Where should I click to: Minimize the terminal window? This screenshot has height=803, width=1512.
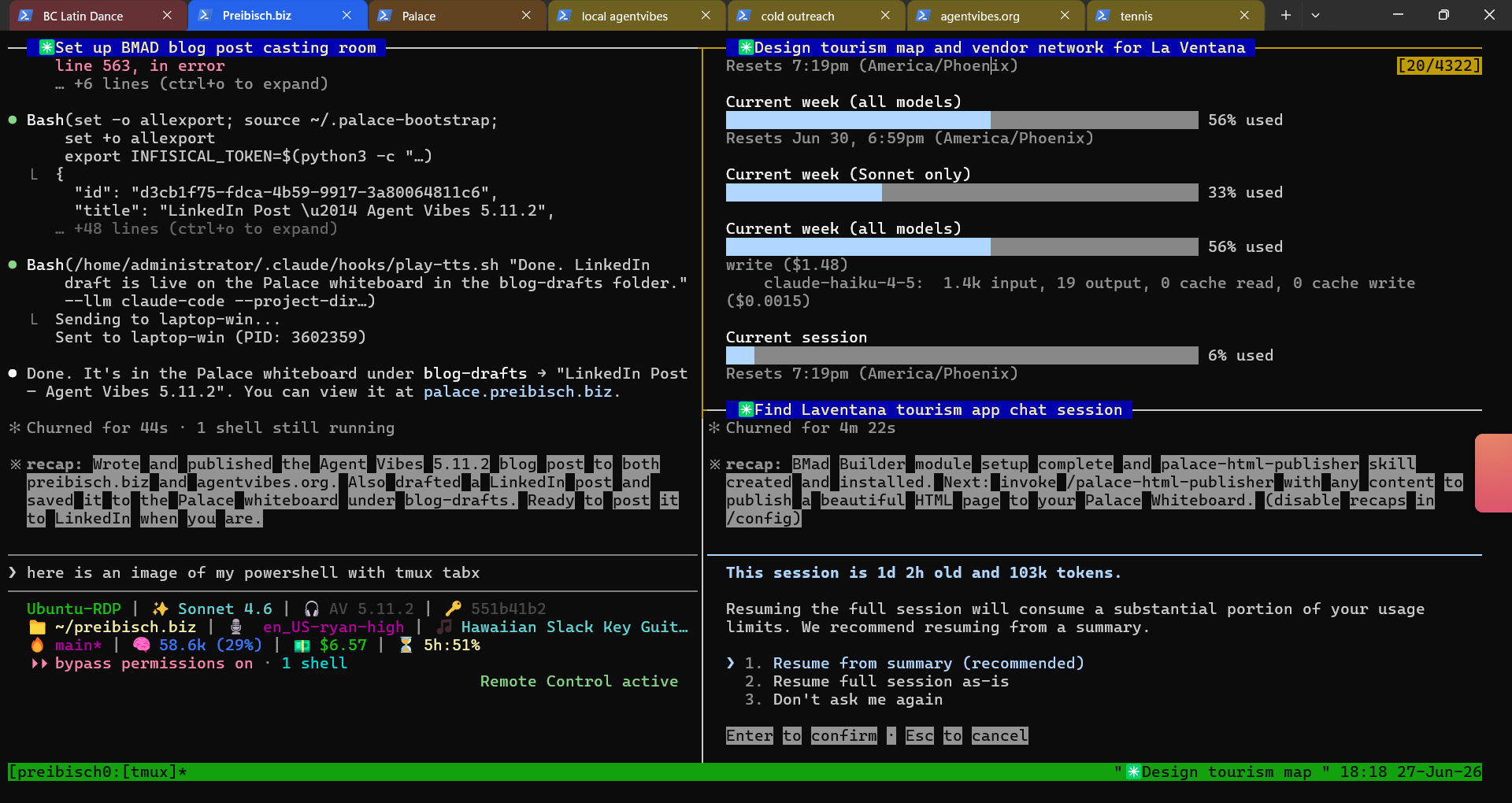coord(1398,15)
